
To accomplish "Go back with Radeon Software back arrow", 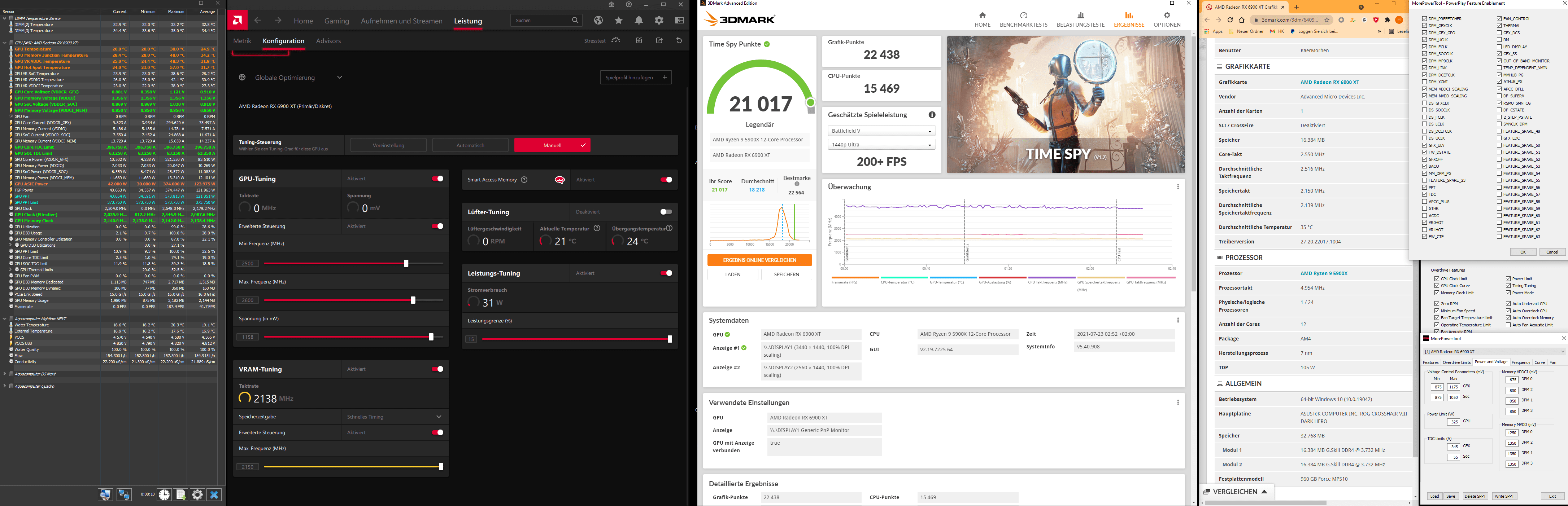I will coord(257,21).
